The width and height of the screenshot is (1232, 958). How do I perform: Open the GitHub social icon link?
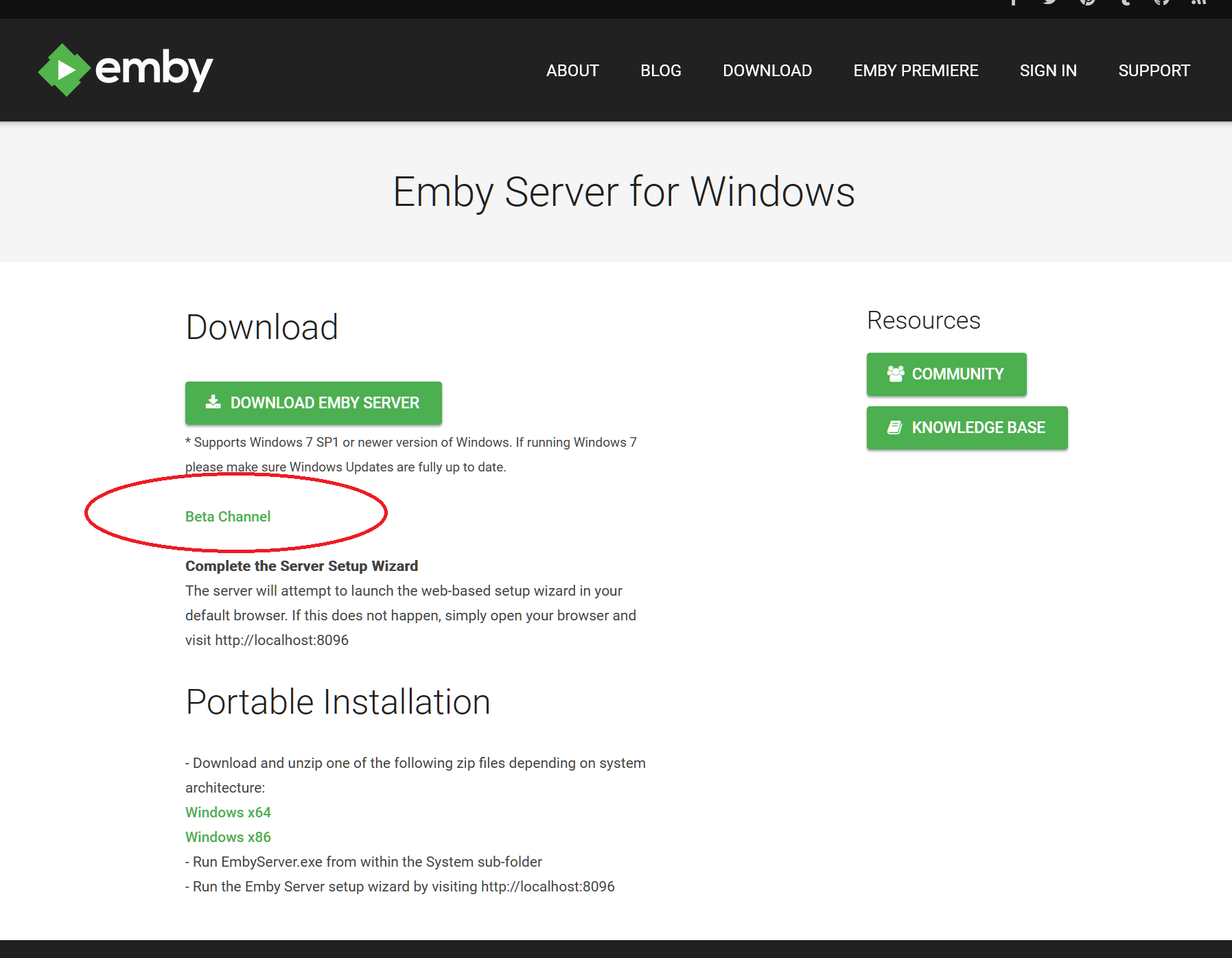1161,2
